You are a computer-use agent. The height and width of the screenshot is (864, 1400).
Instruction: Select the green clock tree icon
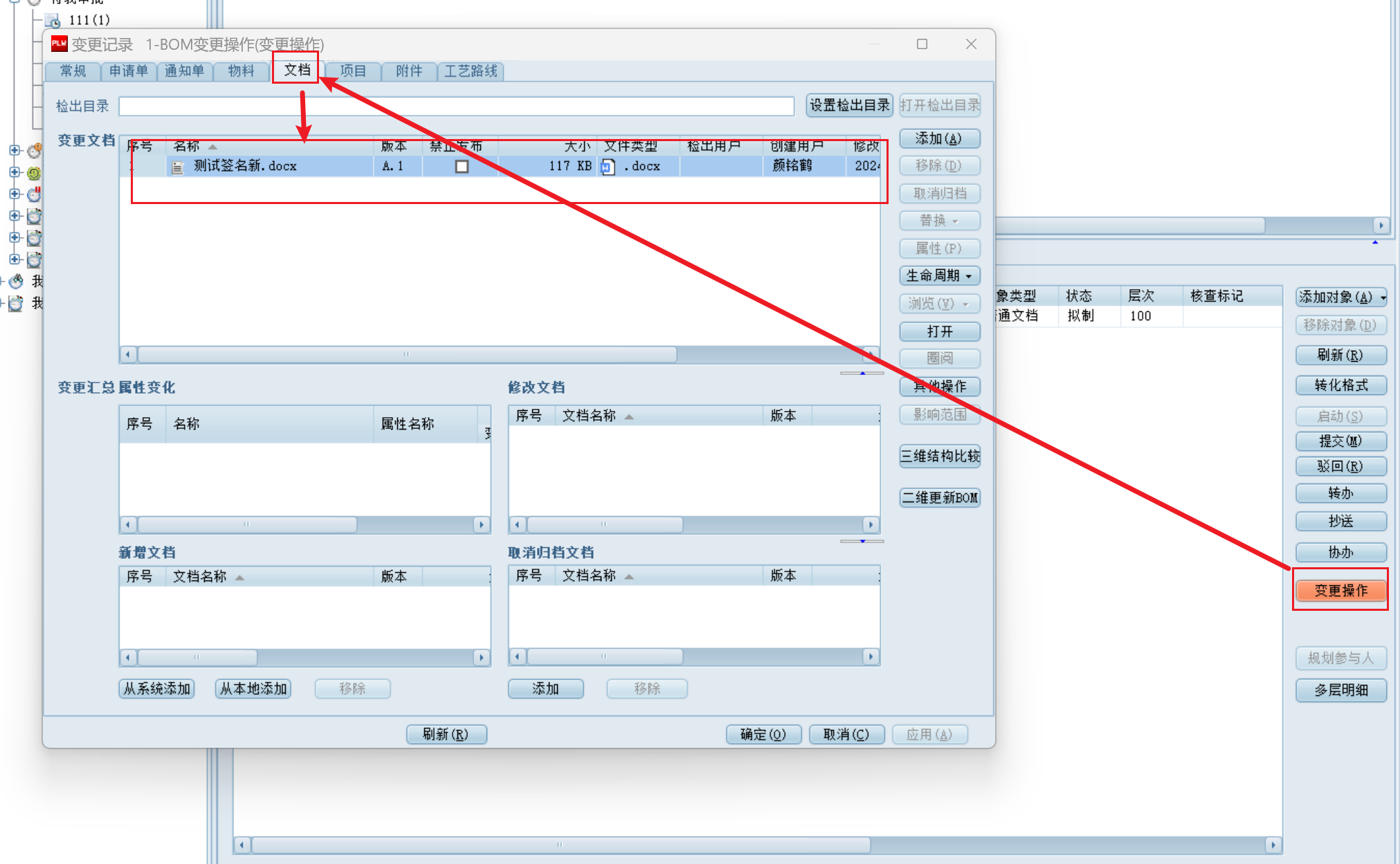point(34,173)
